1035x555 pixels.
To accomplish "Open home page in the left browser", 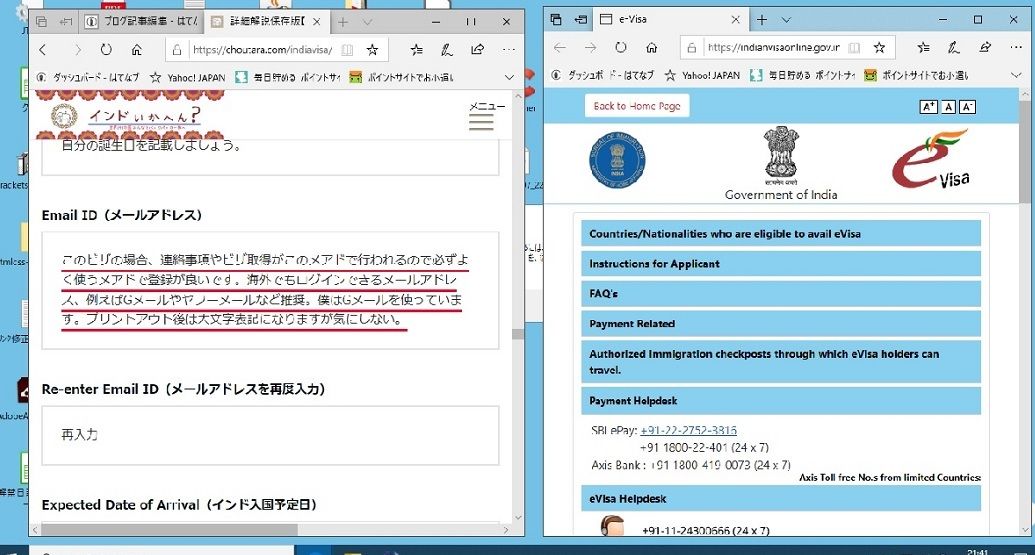I will 137,49.
